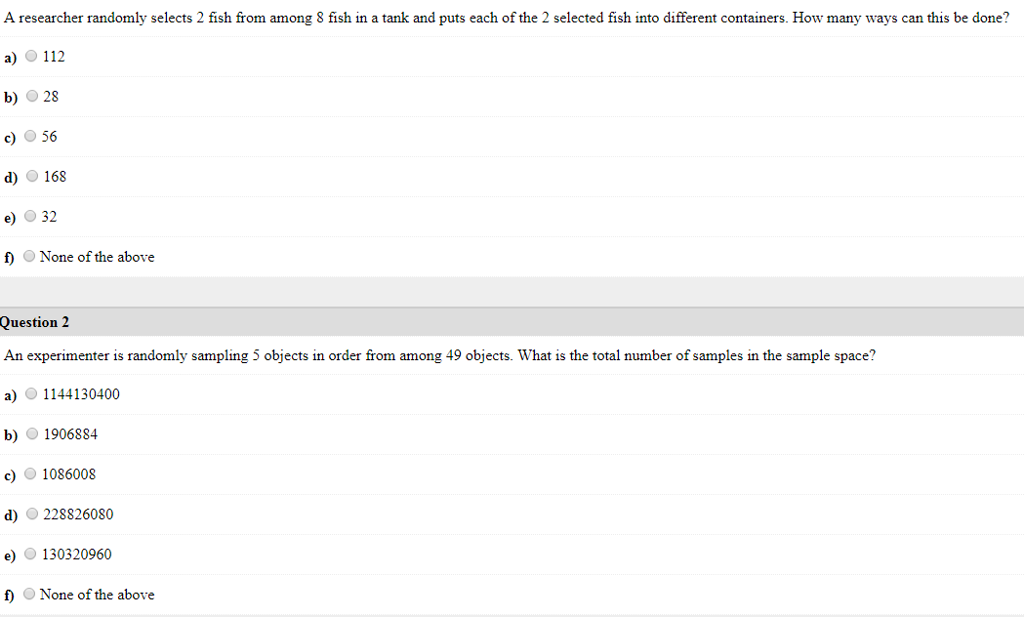
Task: Select None of the above for Question 2
Action: tap(29, 594)
